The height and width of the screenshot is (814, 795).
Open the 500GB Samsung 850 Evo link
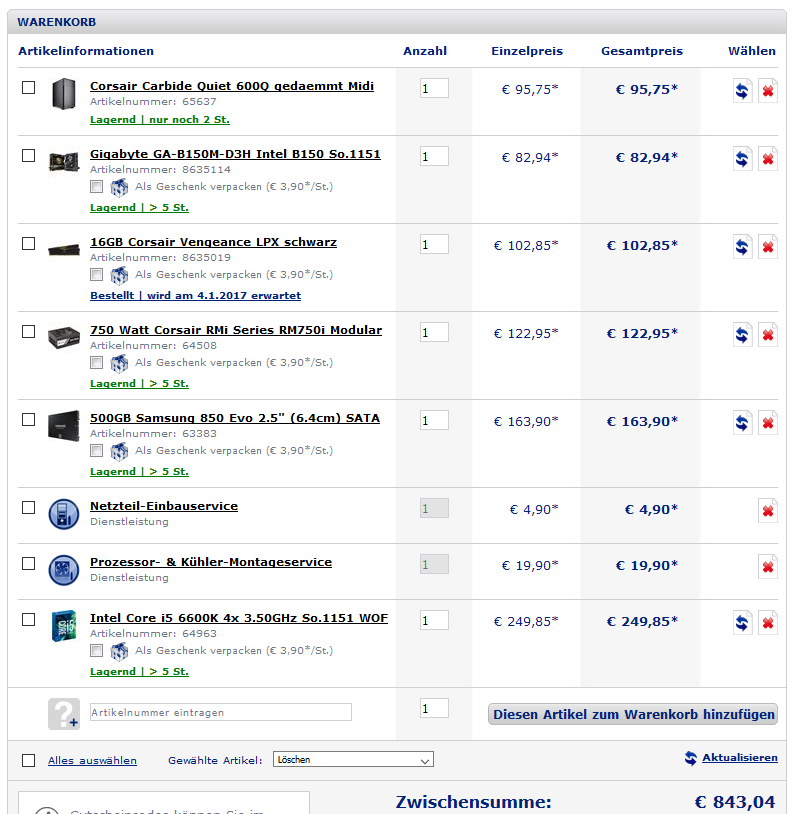pyautogui.click(x=235, y=418)
